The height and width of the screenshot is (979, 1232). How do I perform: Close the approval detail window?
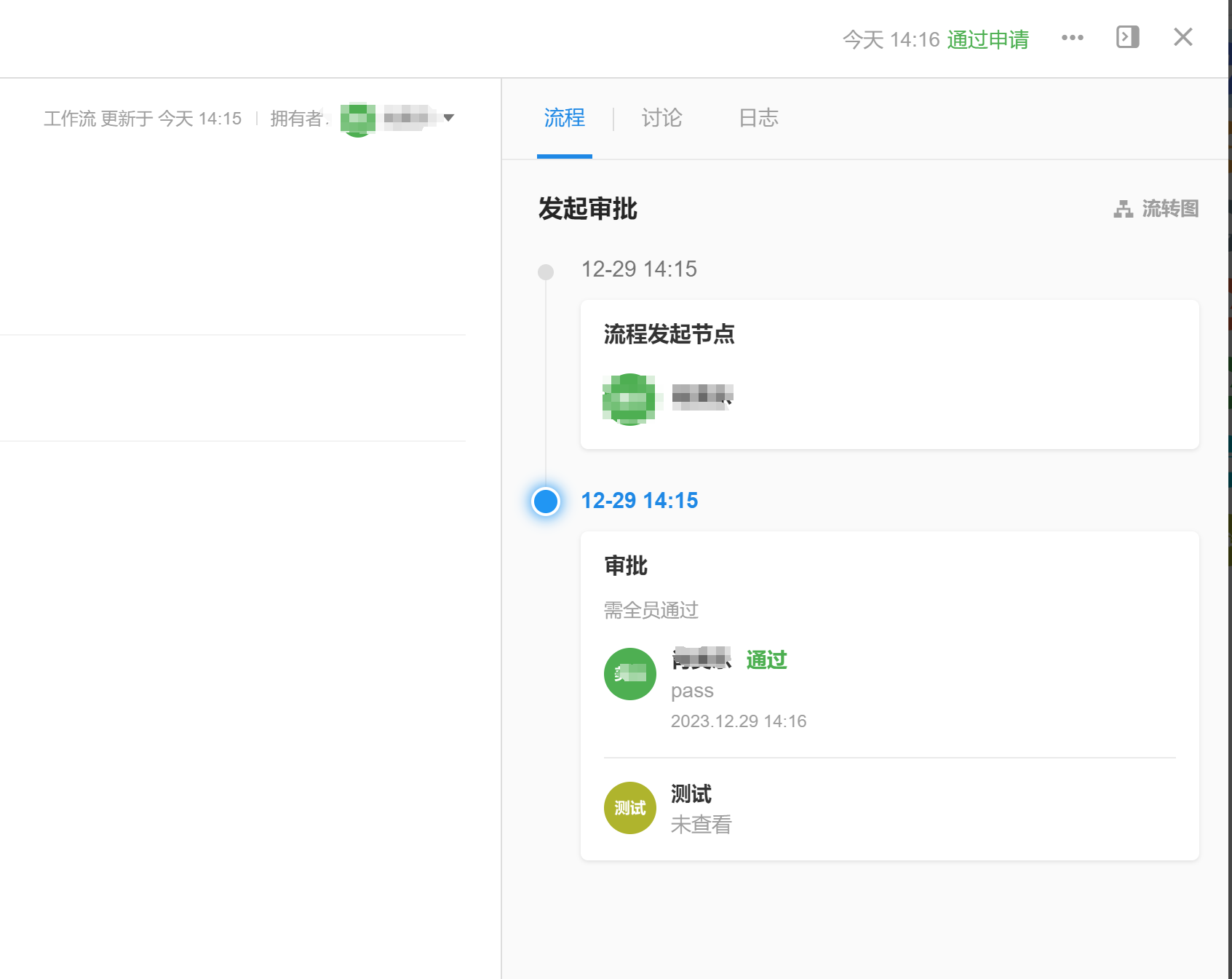(1183, 37)
